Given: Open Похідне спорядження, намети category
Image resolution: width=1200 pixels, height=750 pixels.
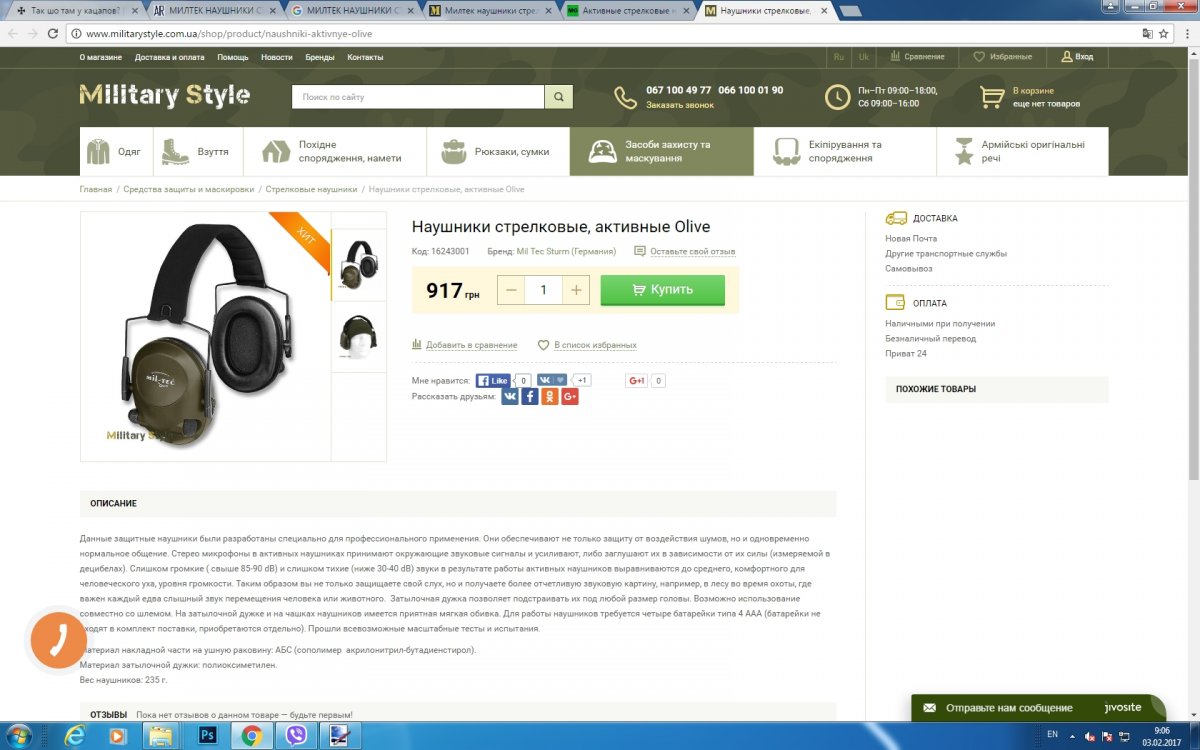Looking at the screenshot, I should (x=334, y=151).
